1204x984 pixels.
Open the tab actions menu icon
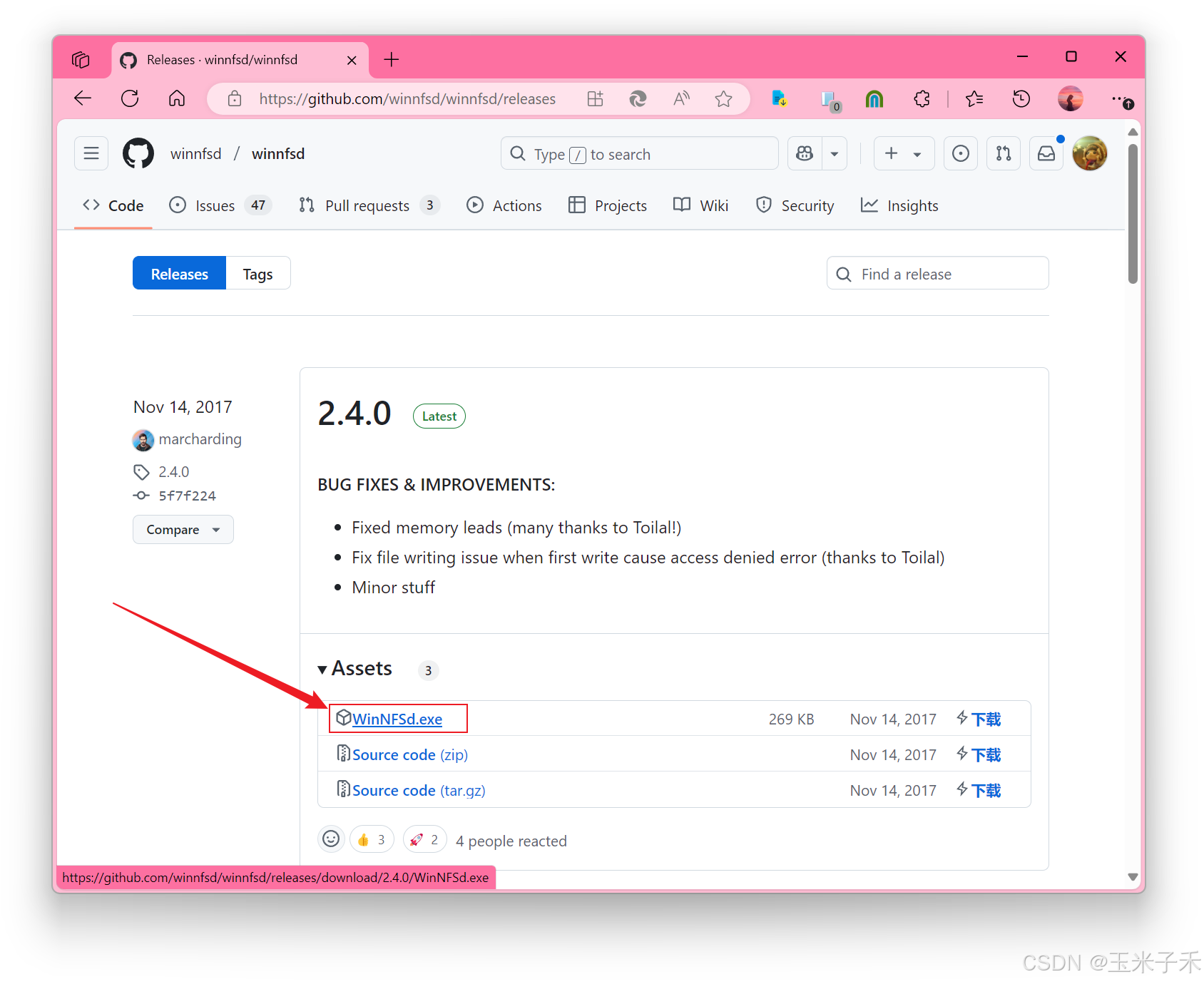(x=81, y=60)
